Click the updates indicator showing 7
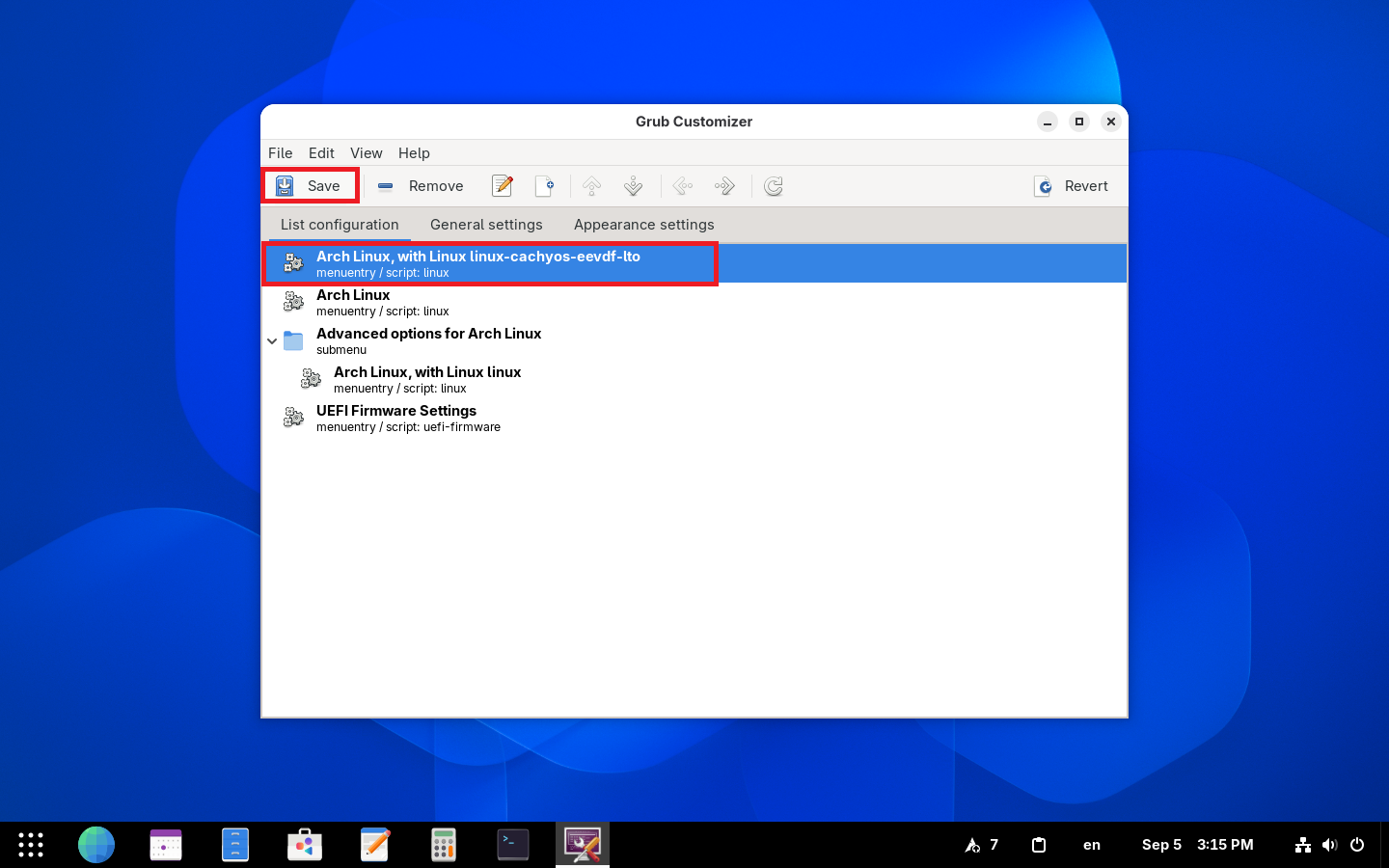This screenshot has height=868, width=1389. coord(982,845)
